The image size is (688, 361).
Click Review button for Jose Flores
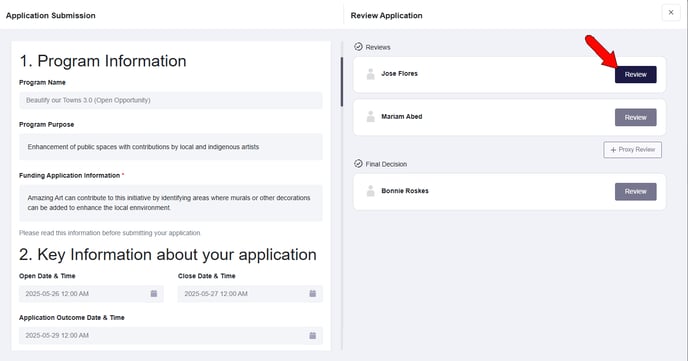(635, 75)
